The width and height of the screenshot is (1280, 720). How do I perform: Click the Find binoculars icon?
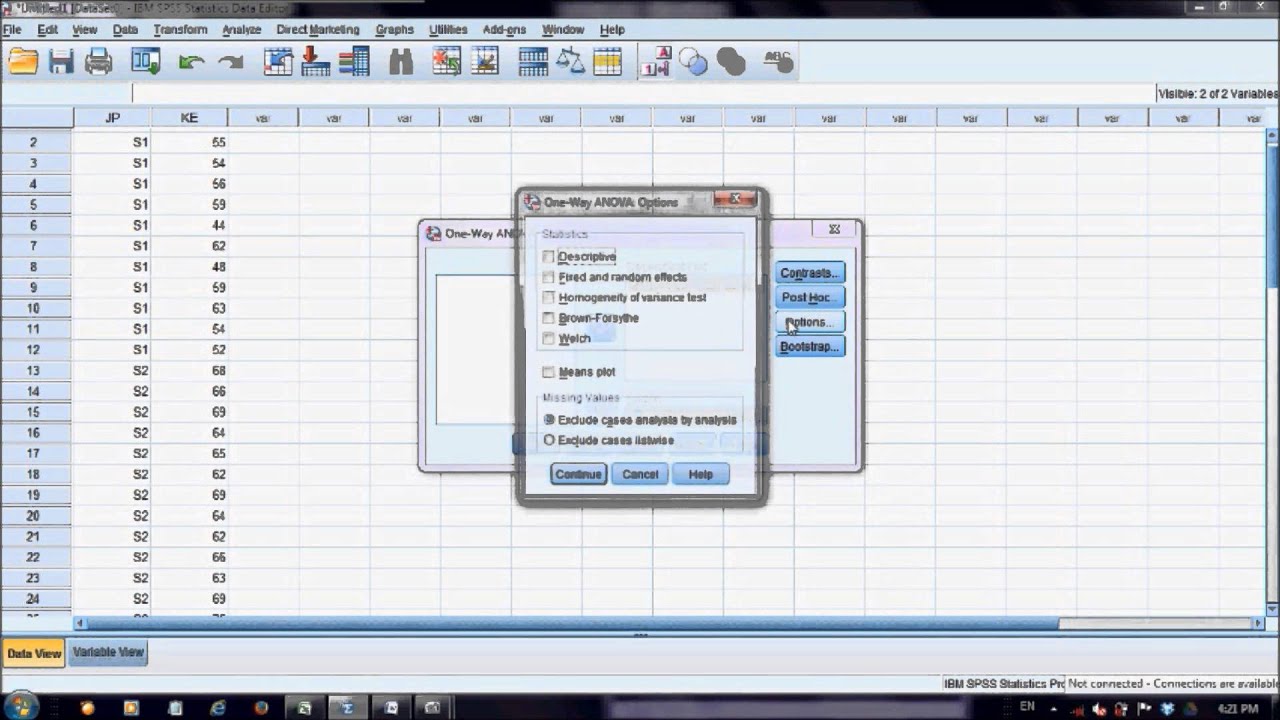tap(401, 62)
